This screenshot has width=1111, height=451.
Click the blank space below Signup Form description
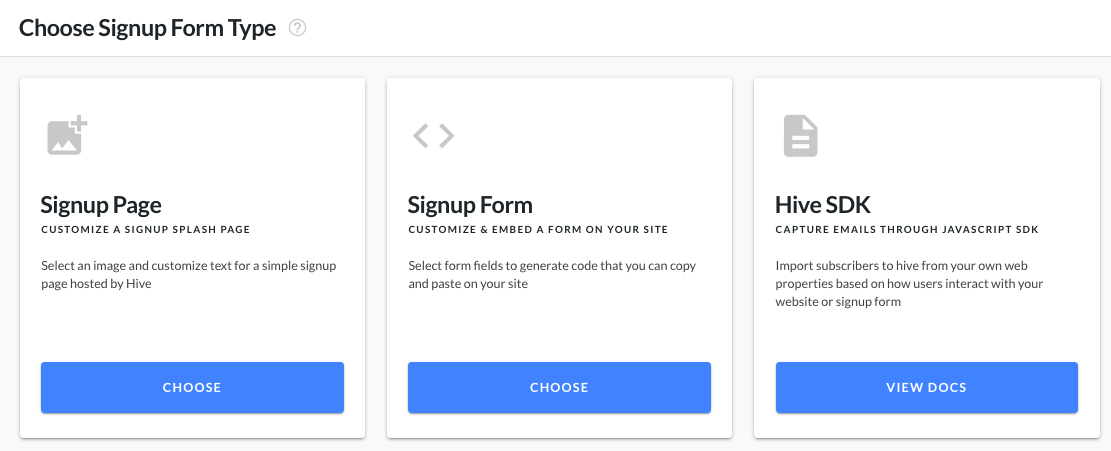pos(559,326)
